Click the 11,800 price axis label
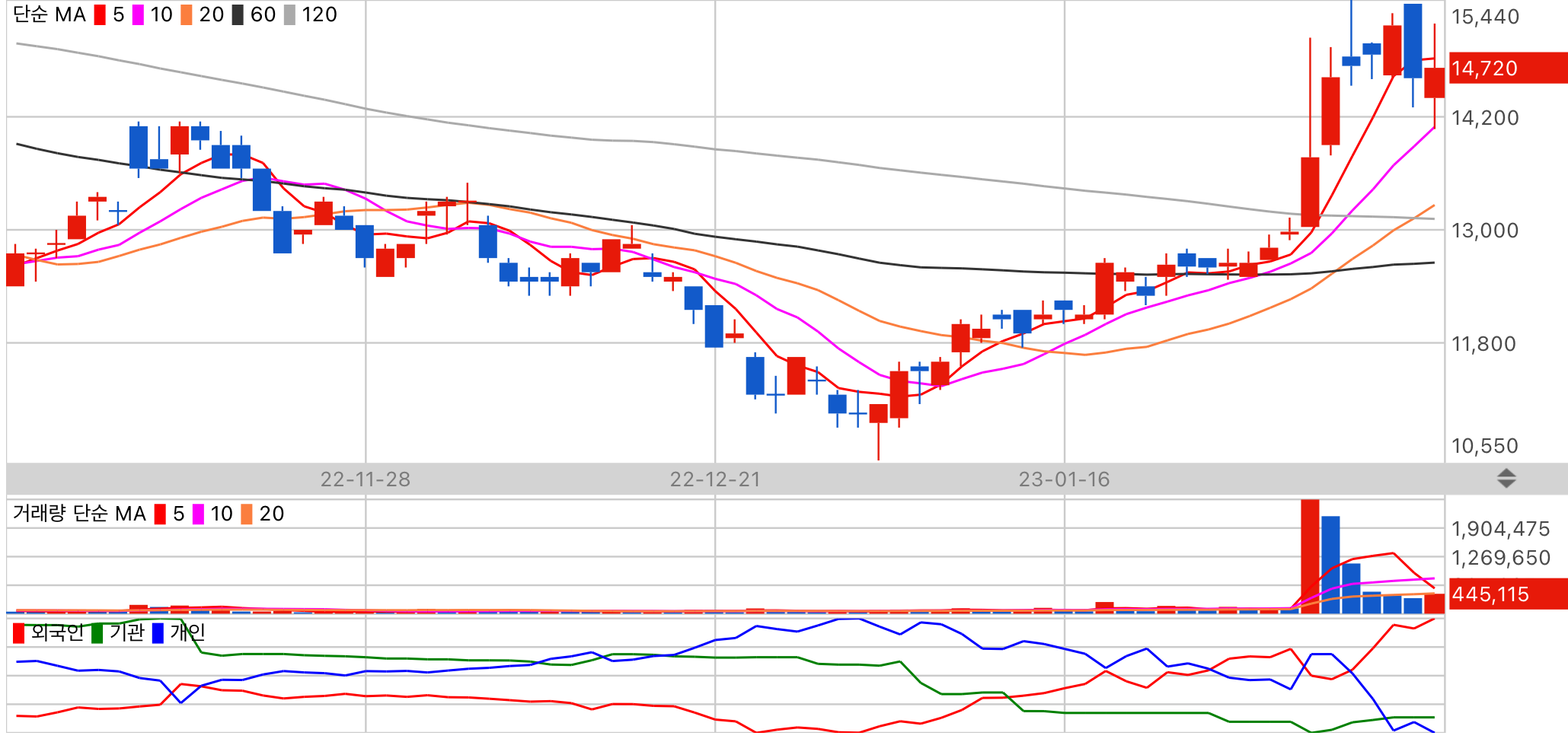The height and width of the screenshot is (742, 1568). click(1485, 344)
